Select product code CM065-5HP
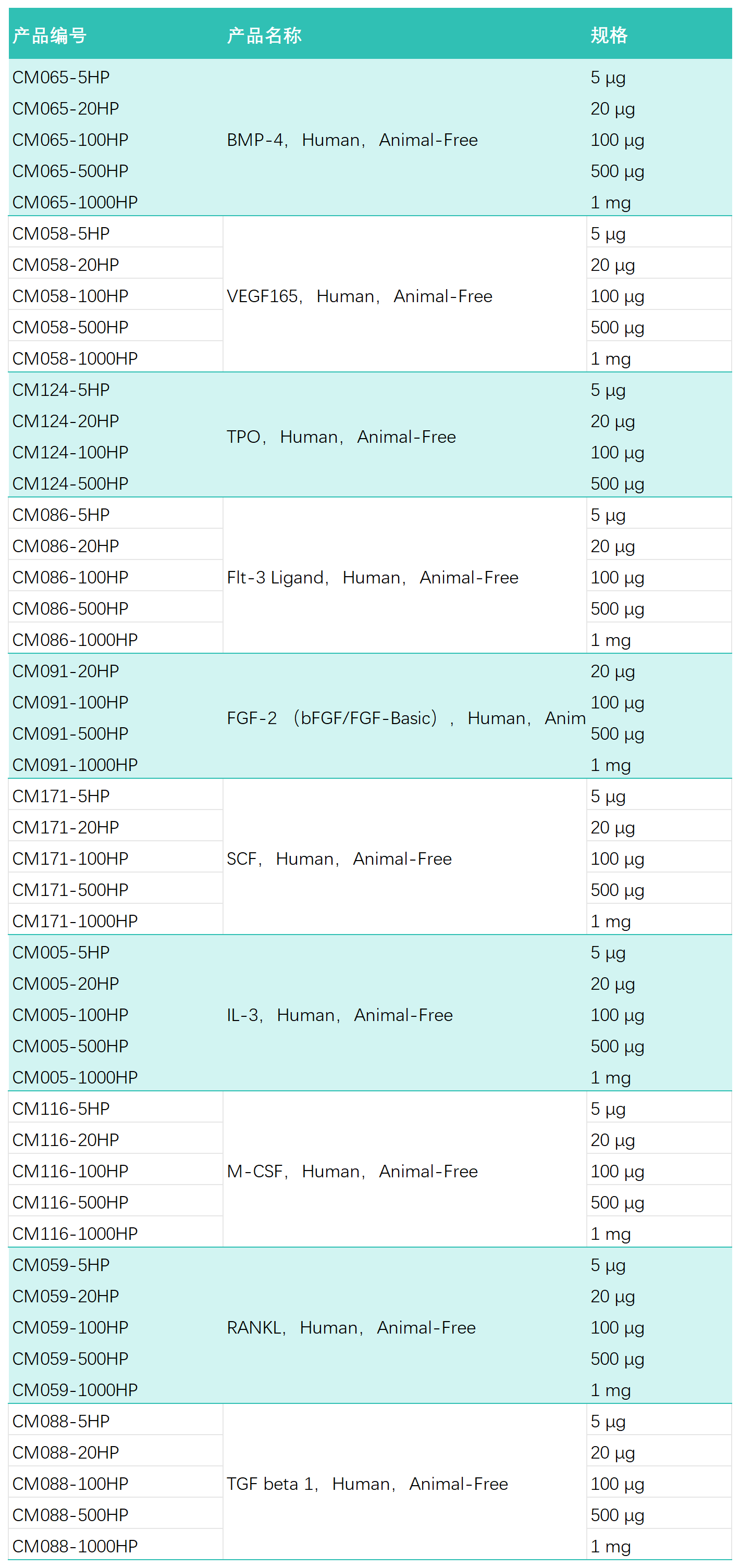Screen dimensions: 740x1568 point(61,77)
